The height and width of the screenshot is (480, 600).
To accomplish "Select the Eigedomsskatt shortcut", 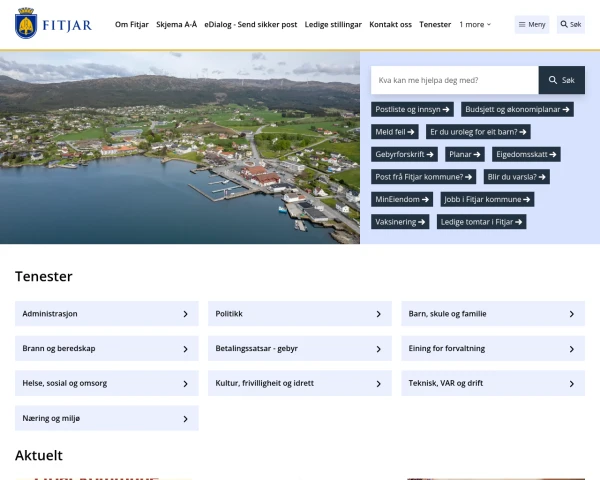I will click(x=527, y=154).
